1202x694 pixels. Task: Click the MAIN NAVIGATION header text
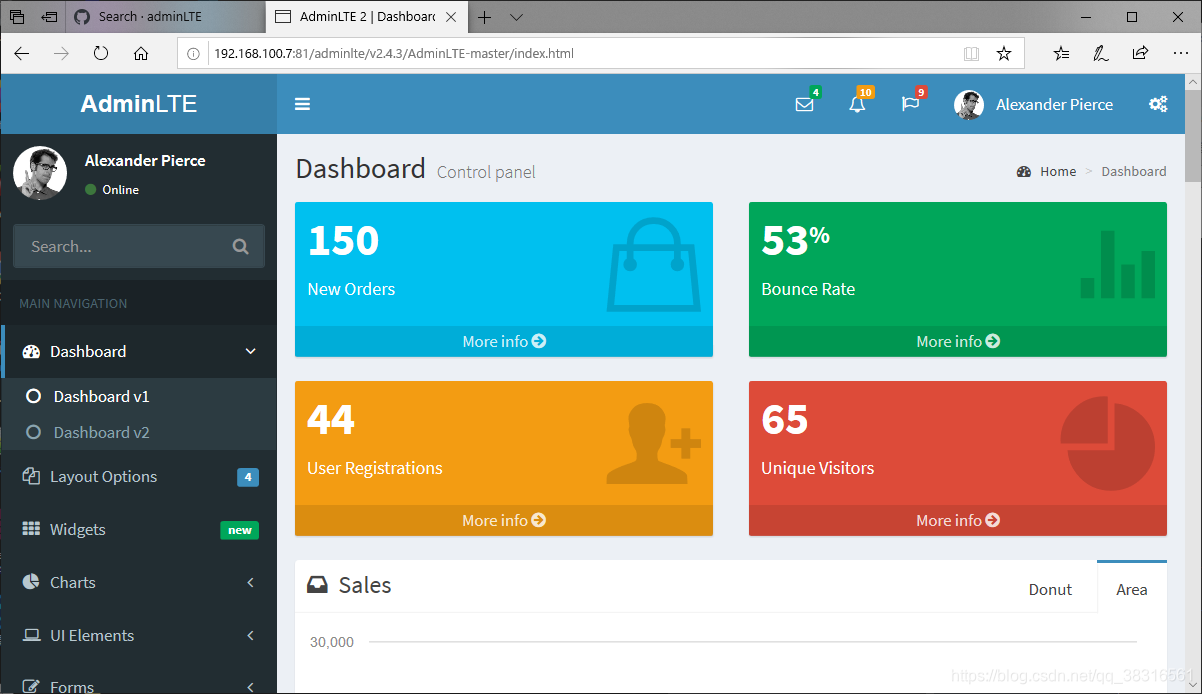tap(73, 303)
